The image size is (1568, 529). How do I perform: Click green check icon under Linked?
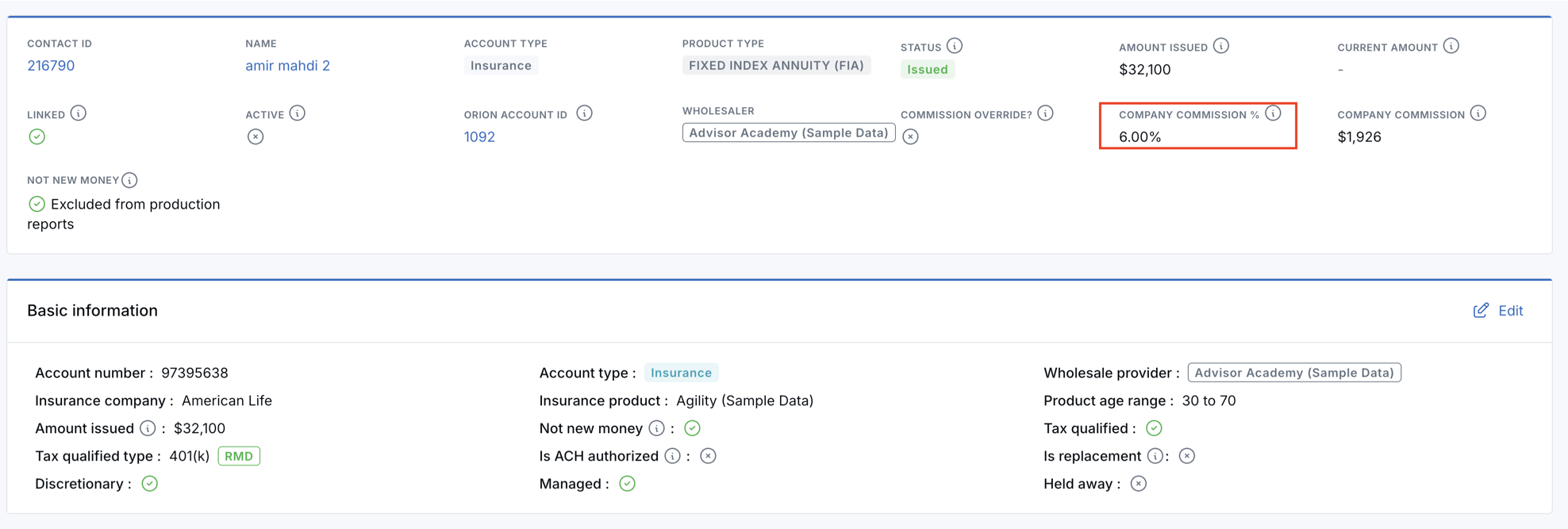pyautogui.click(x=37, y=136)
